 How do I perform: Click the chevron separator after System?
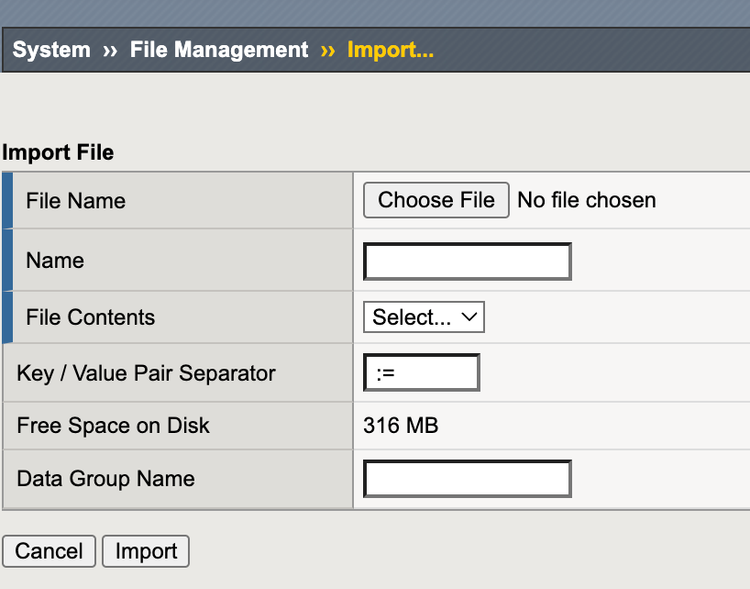110,51
